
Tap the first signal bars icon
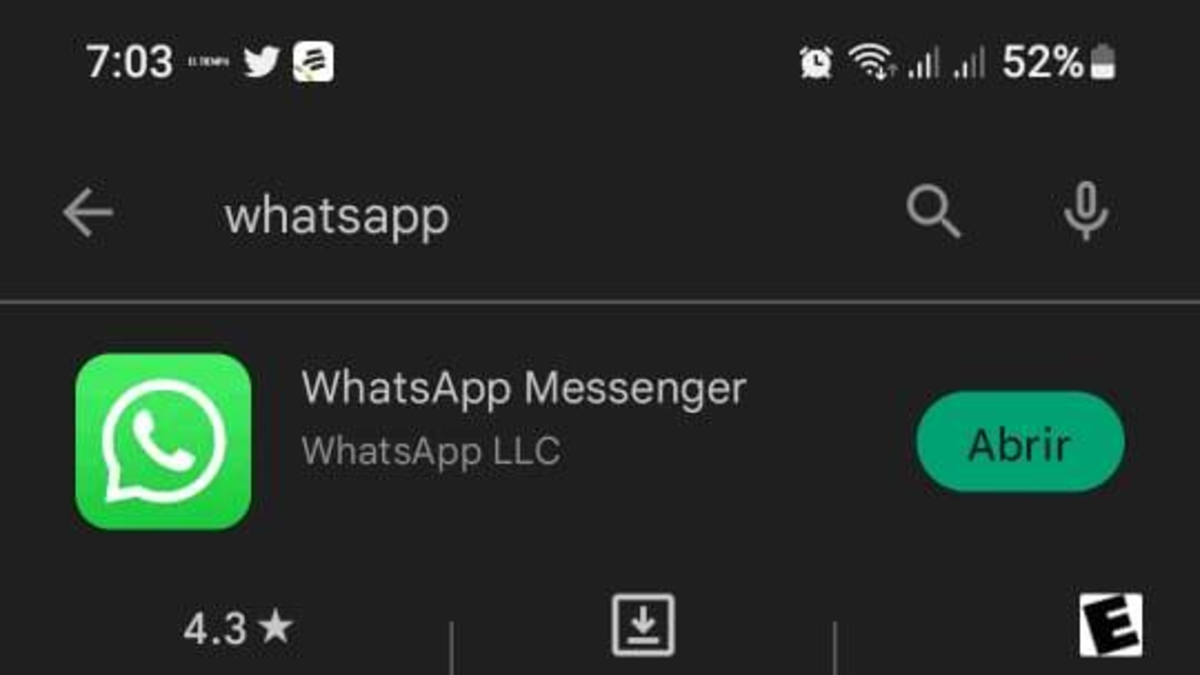[923, 64]
